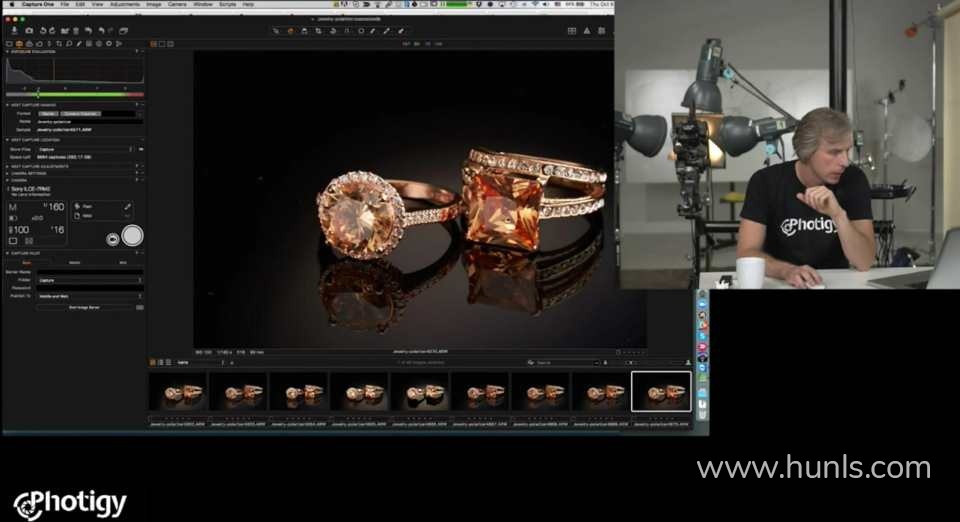This screenshot has width=960, height=522.
Task: Click the exposure warning triangle icon
Action: pyautogui.click(x=585, y=31)
